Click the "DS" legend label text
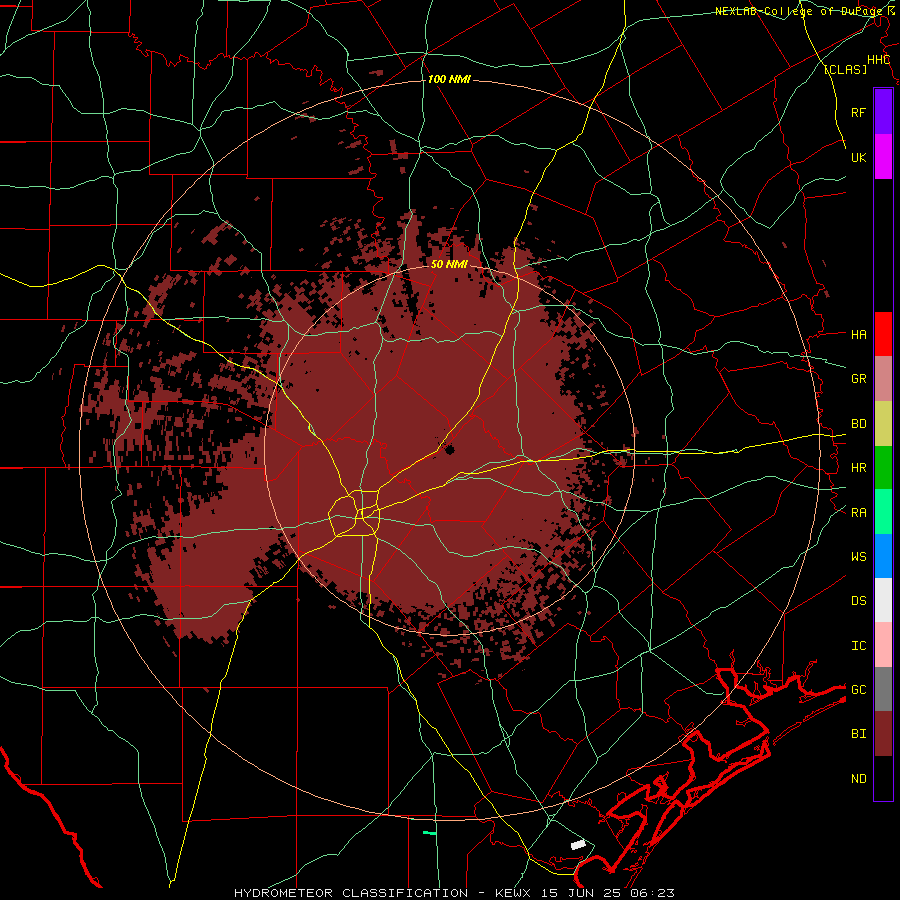900x900 pixels. click(x=858, y=601)
